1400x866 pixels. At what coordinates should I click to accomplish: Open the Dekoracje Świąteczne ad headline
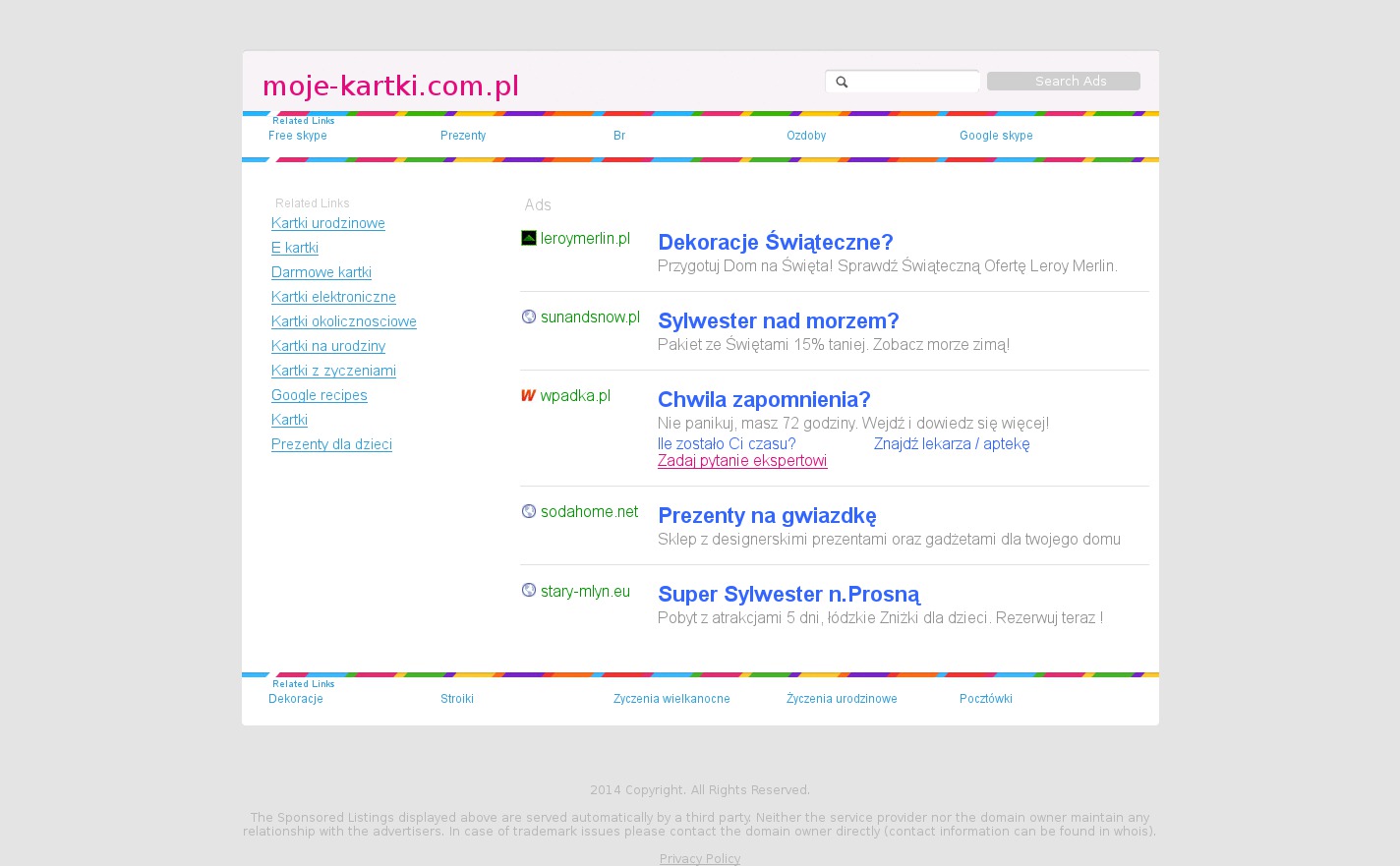pos(775,242)
